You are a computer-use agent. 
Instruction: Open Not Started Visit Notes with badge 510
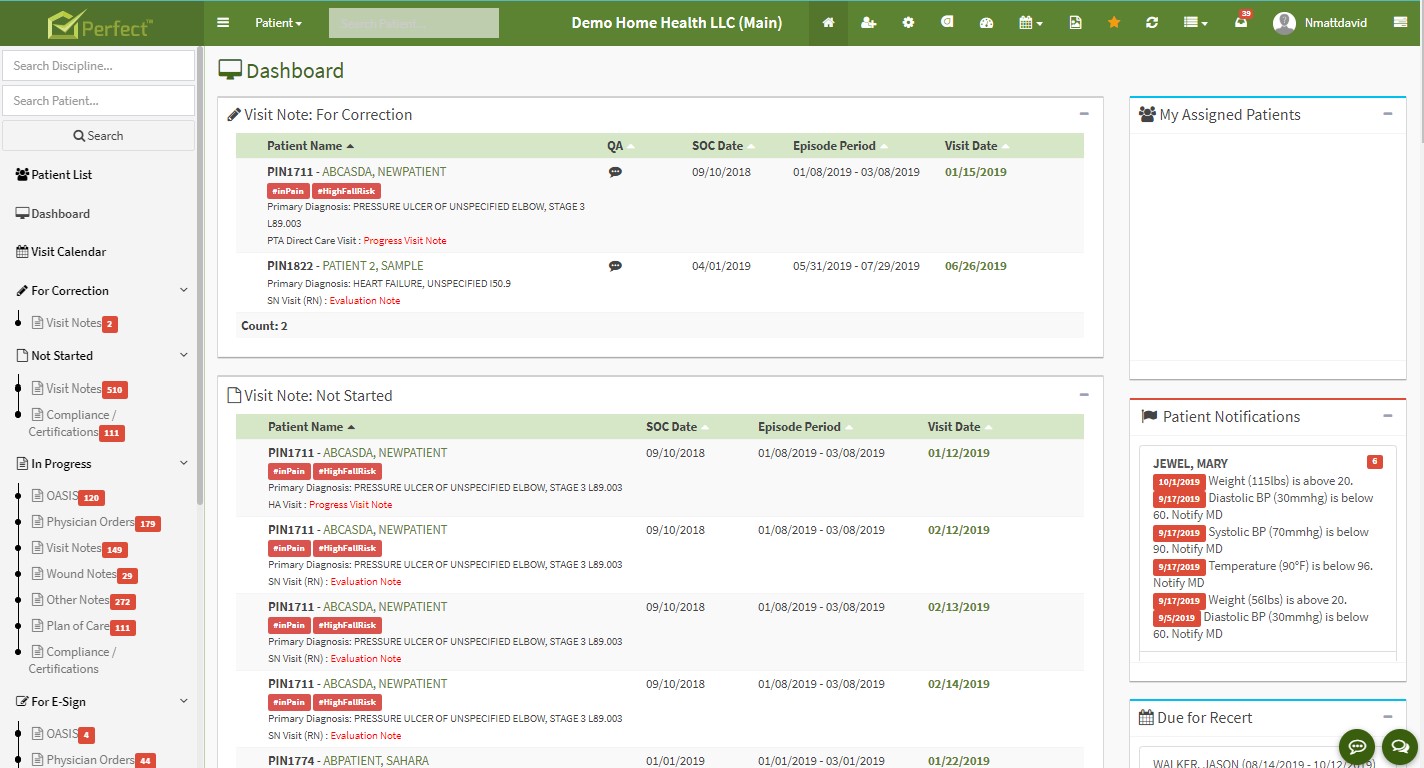click(79, 389)
